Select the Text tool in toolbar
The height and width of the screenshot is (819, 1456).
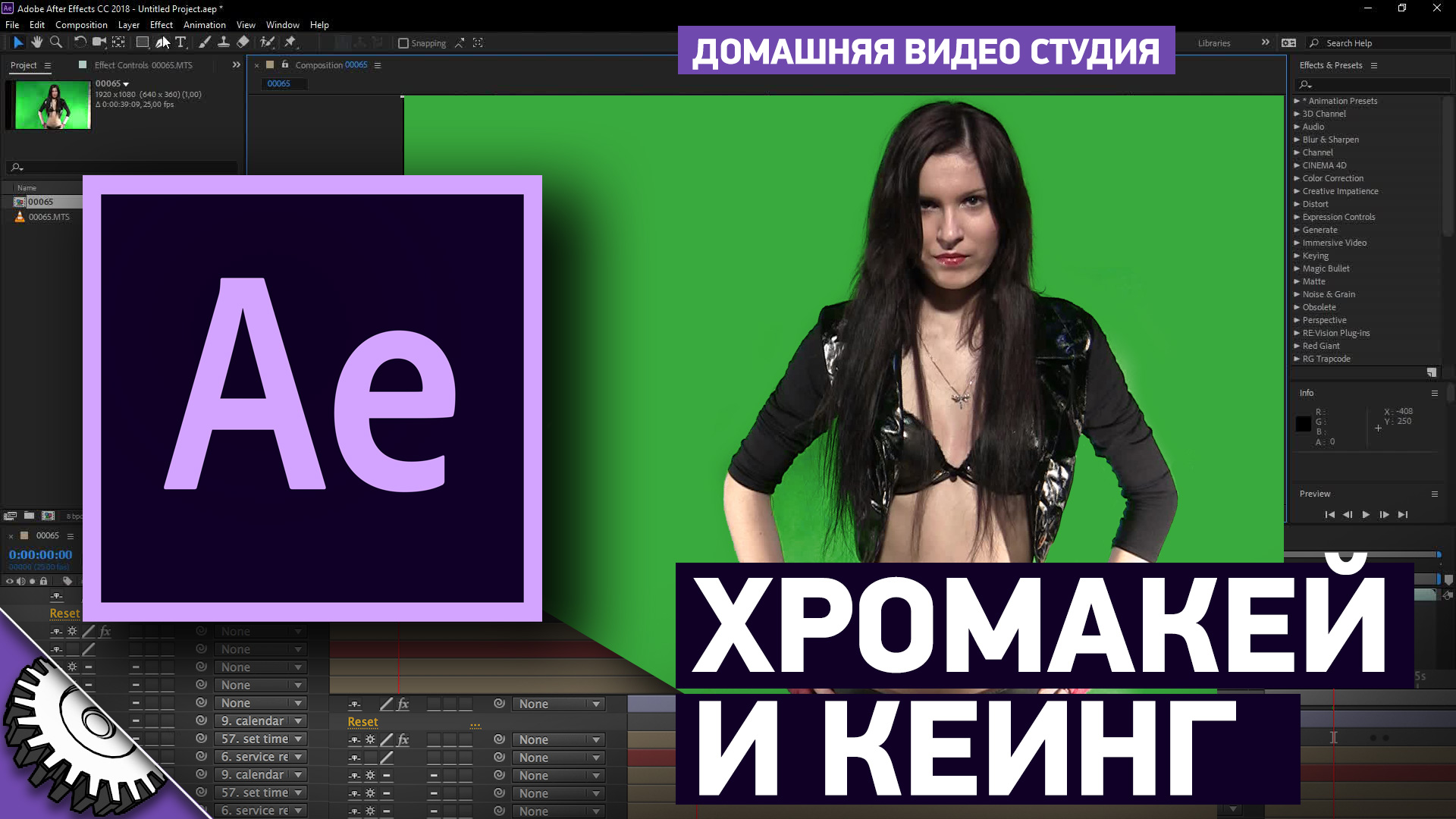click(181, 42)
